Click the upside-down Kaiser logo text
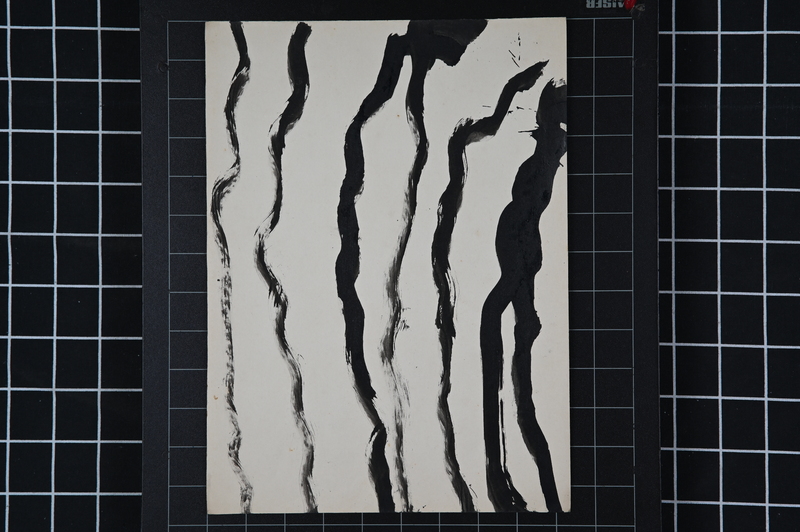The width and height of the screenshot is (800, 532). pyautogui.click(x=606, y=5)
